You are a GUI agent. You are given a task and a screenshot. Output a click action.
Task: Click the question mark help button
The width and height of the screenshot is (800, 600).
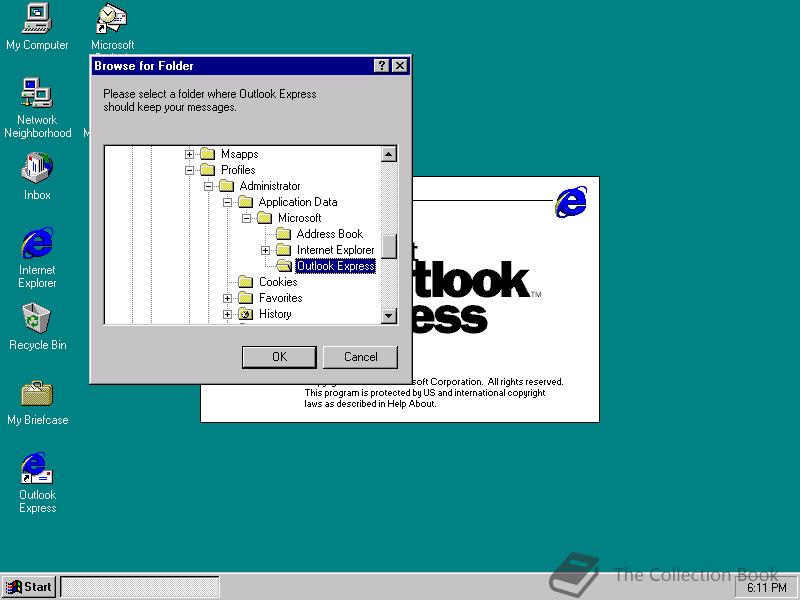coord(381,66)
